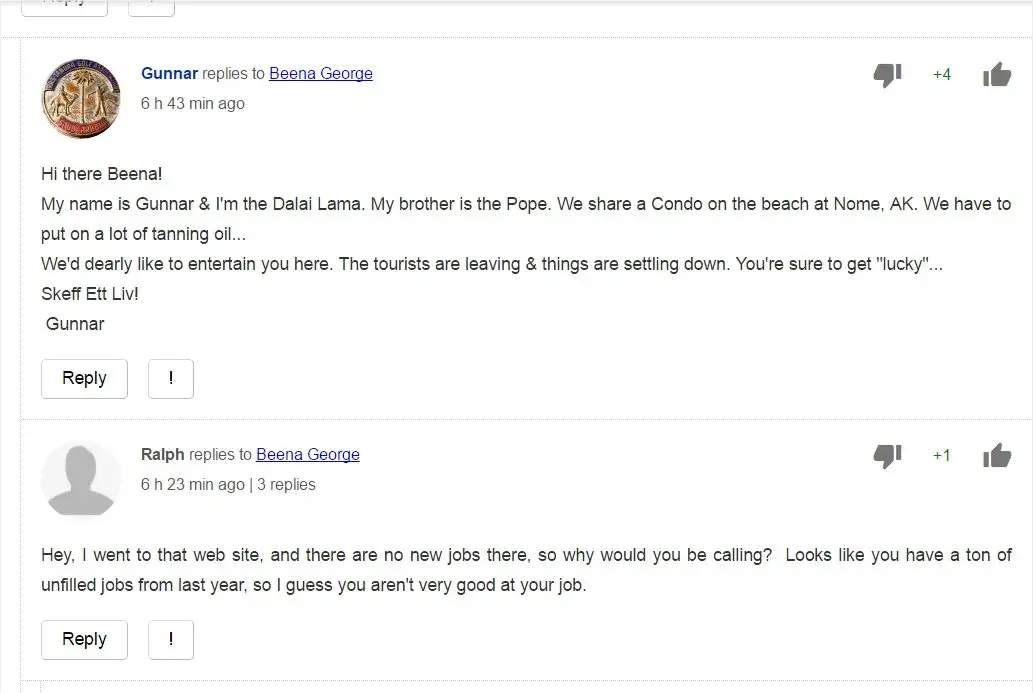Open Beena George link in Gunnar's reply

click(x=320, y=74)
